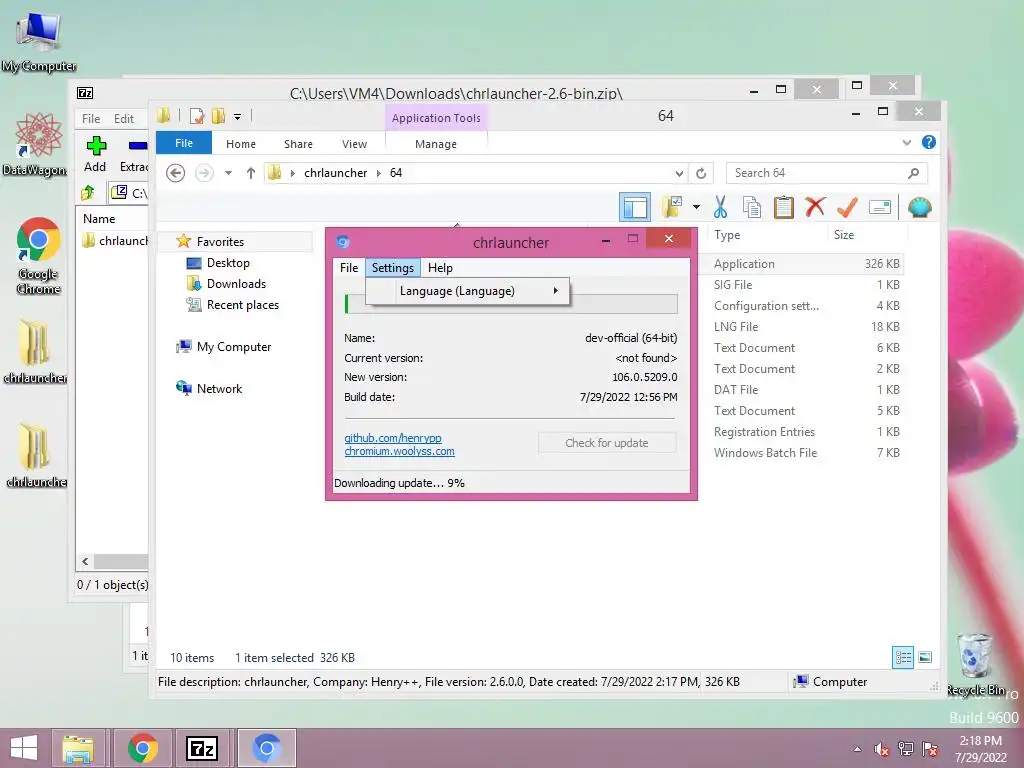Click the blue shell icon in toolbar

[x=920, y=207]
